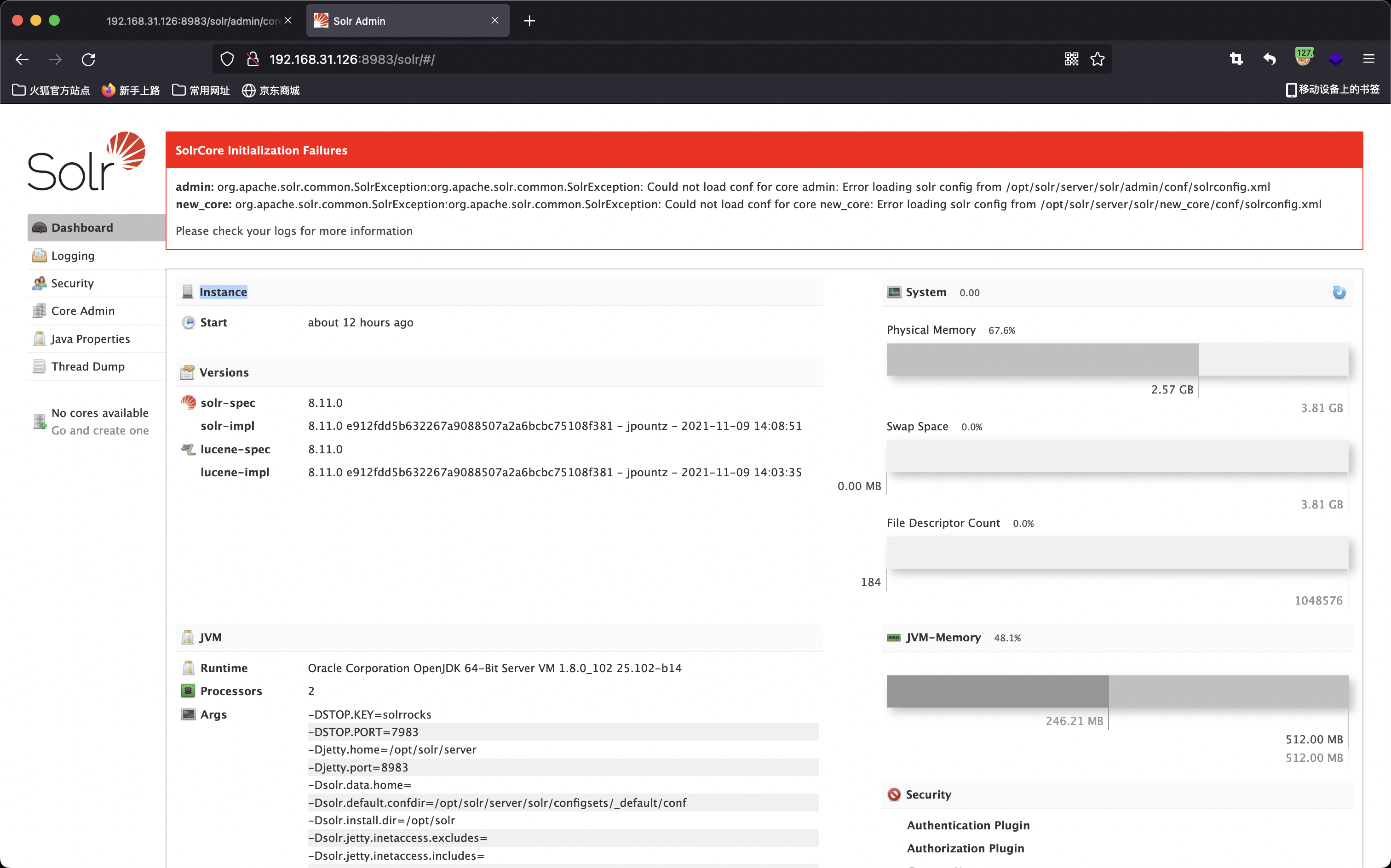Image resolution: width=1391 pixels, height=868 pixels.
Task: Reload the page with refresh button
Action: click(88, 59)
